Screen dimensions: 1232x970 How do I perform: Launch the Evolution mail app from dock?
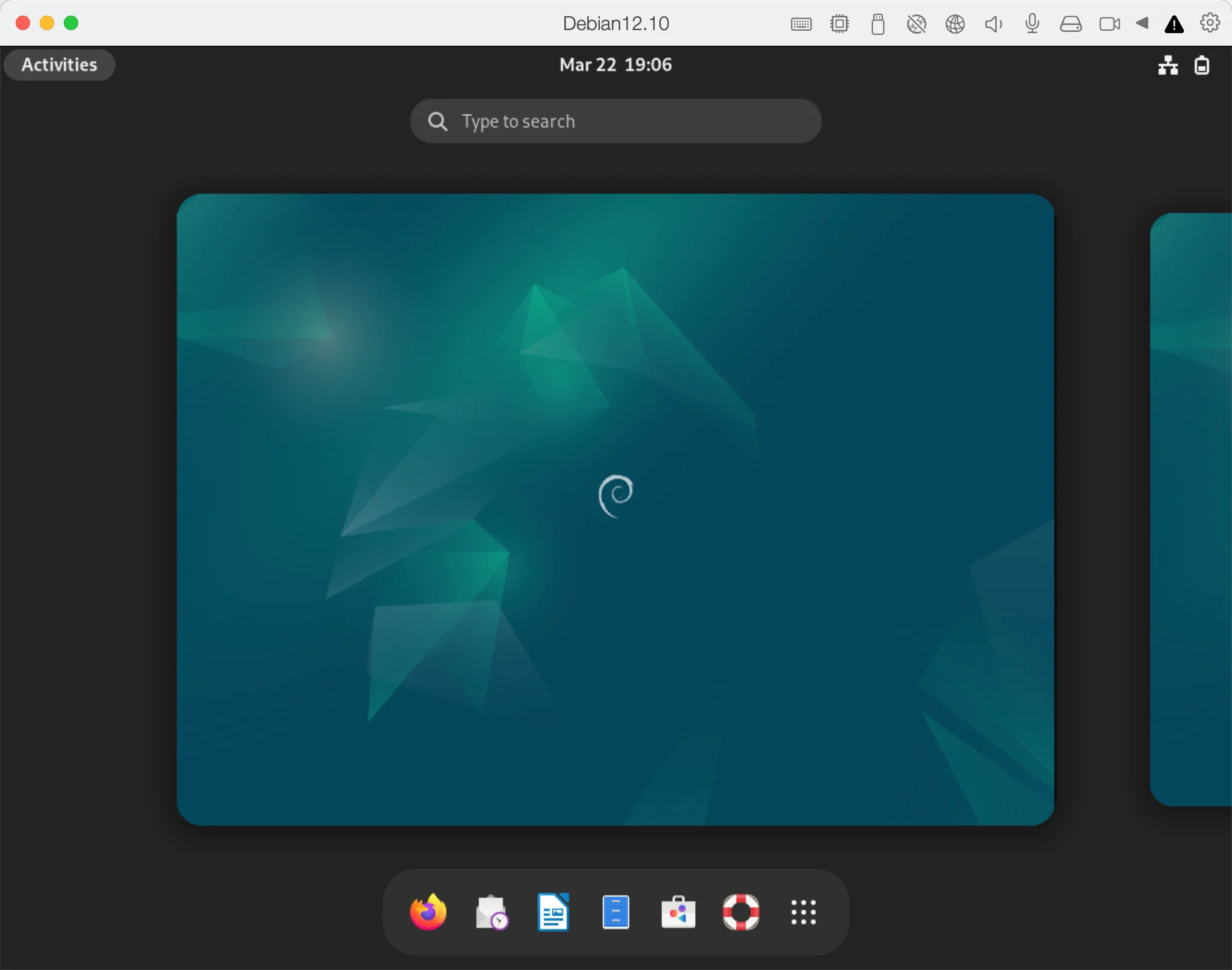point(491,912)
